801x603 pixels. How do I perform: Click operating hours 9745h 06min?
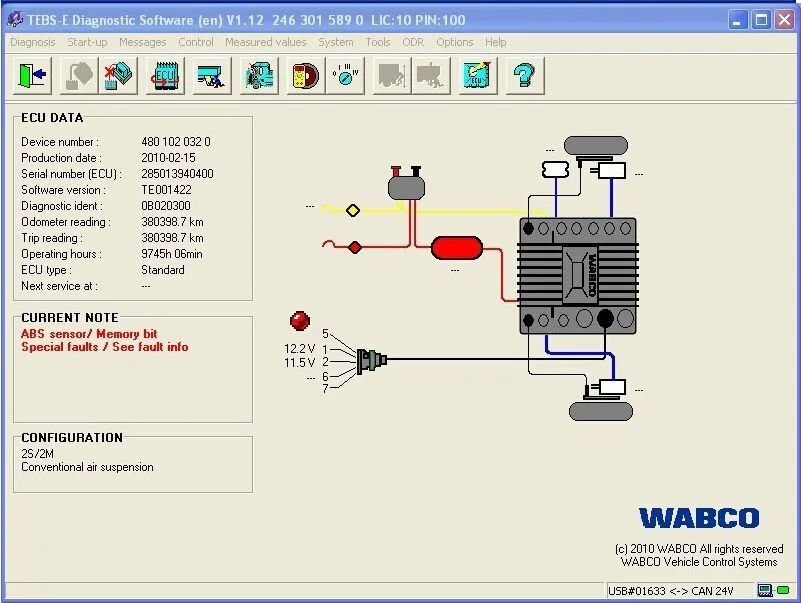coord(172,254)
